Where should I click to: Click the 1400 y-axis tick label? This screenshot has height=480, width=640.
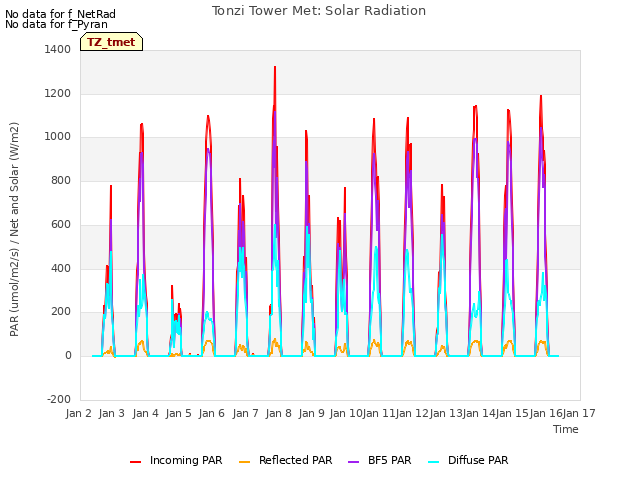click(x=58, y=49)
